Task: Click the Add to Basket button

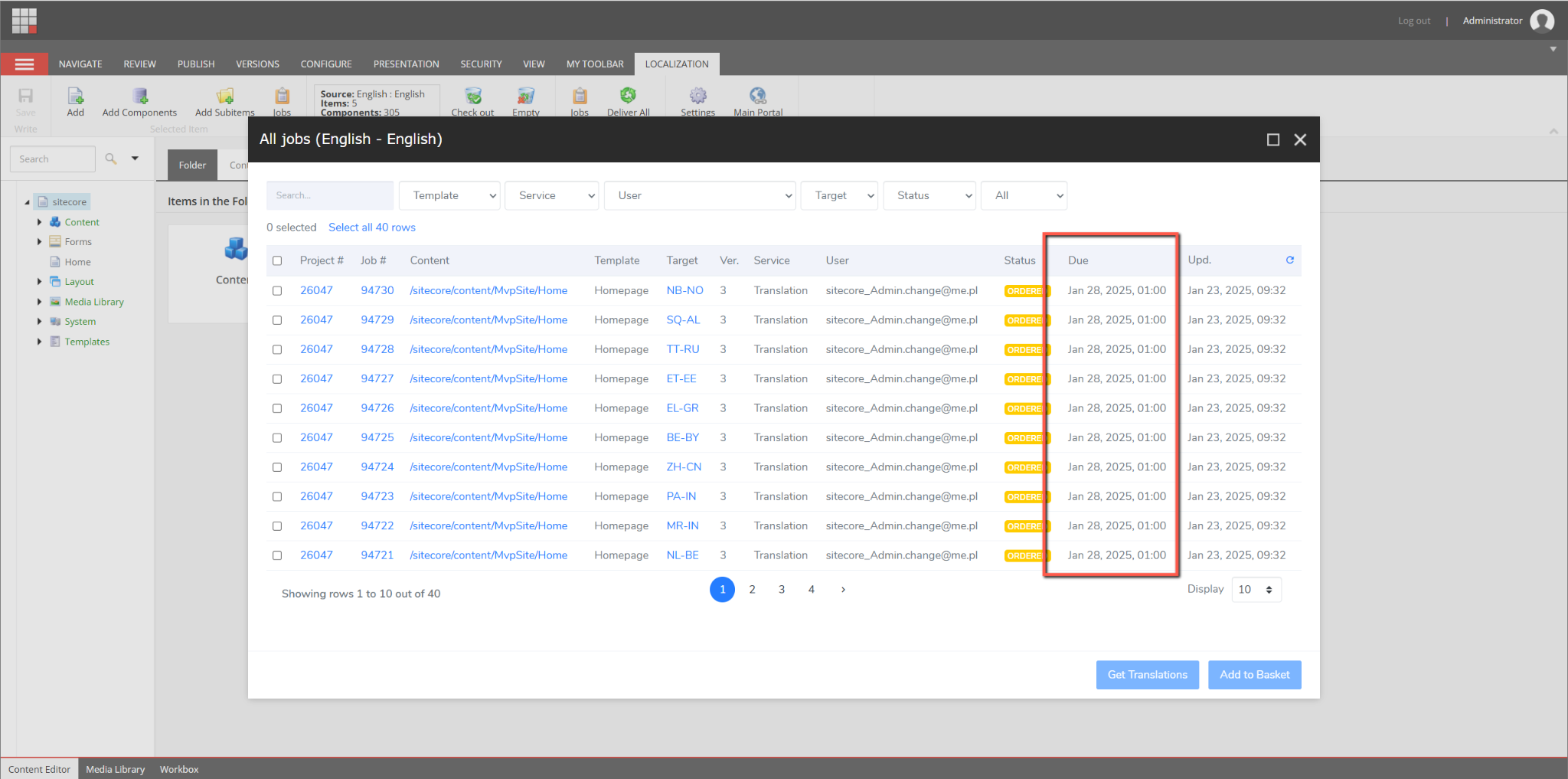Action: 1255,675
